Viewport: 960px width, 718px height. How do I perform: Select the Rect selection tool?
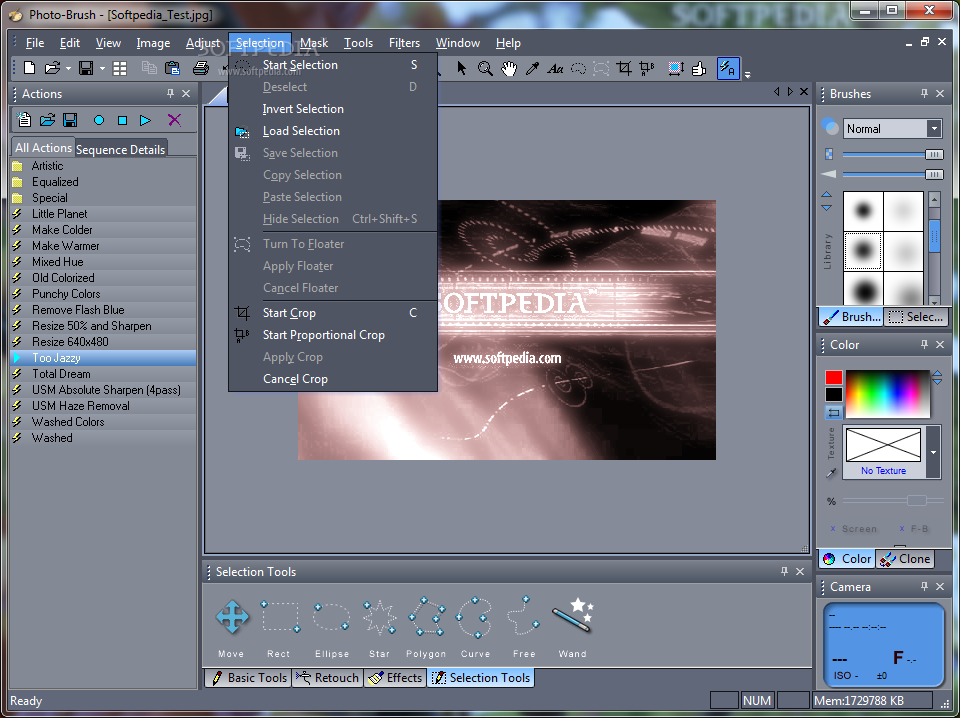[280, 616]
